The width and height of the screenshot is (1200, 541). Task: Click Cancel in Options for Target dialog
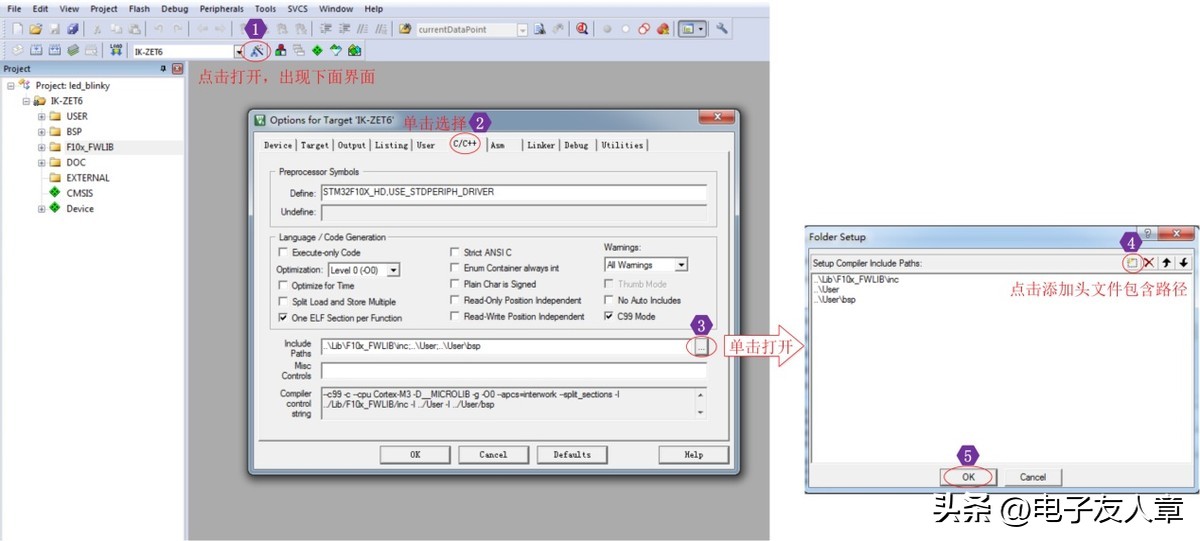[494, 454]
